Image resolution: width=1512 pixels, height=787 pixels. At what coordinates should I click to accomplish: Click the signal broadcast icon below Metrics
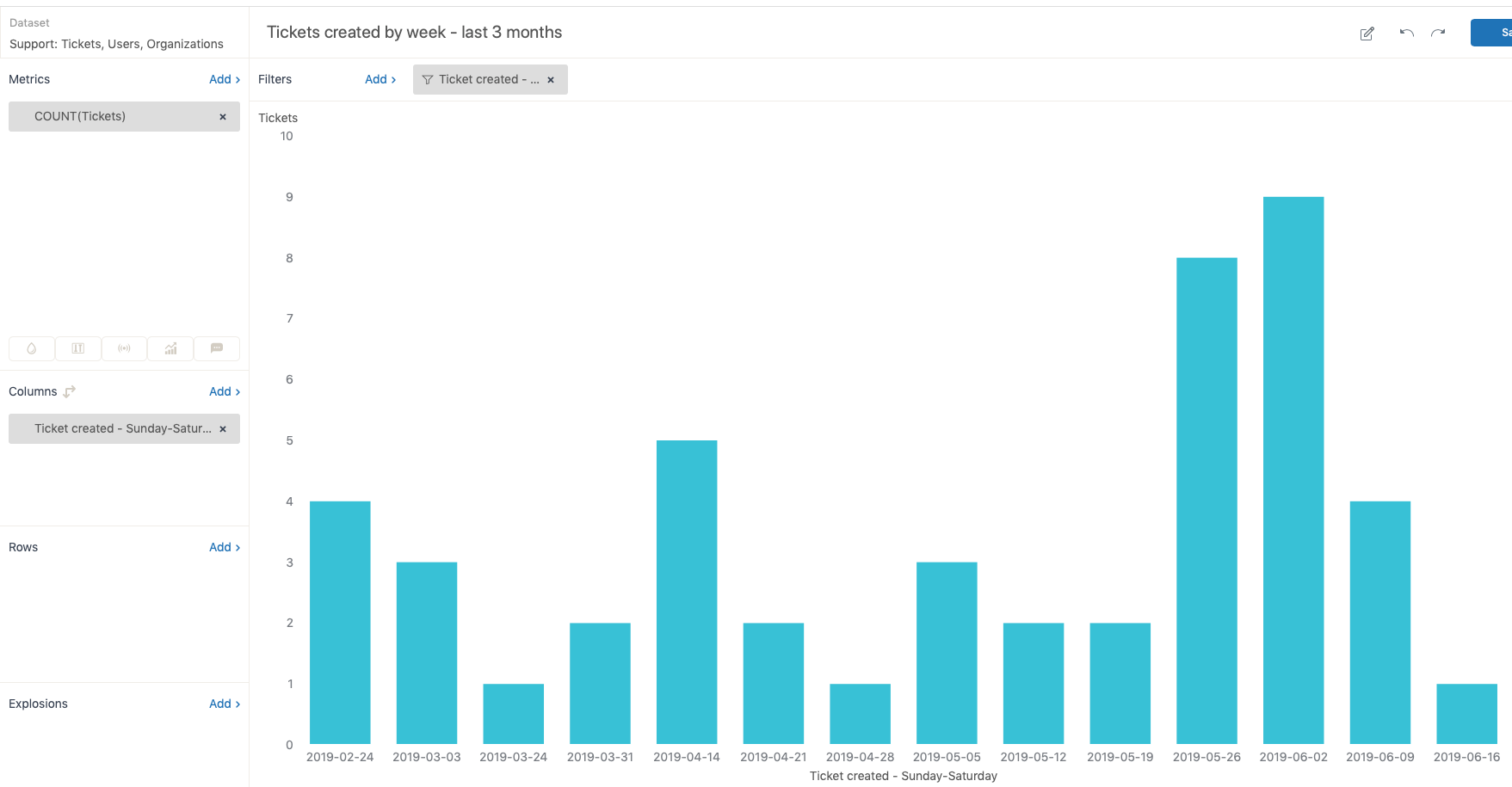(125, 348)
